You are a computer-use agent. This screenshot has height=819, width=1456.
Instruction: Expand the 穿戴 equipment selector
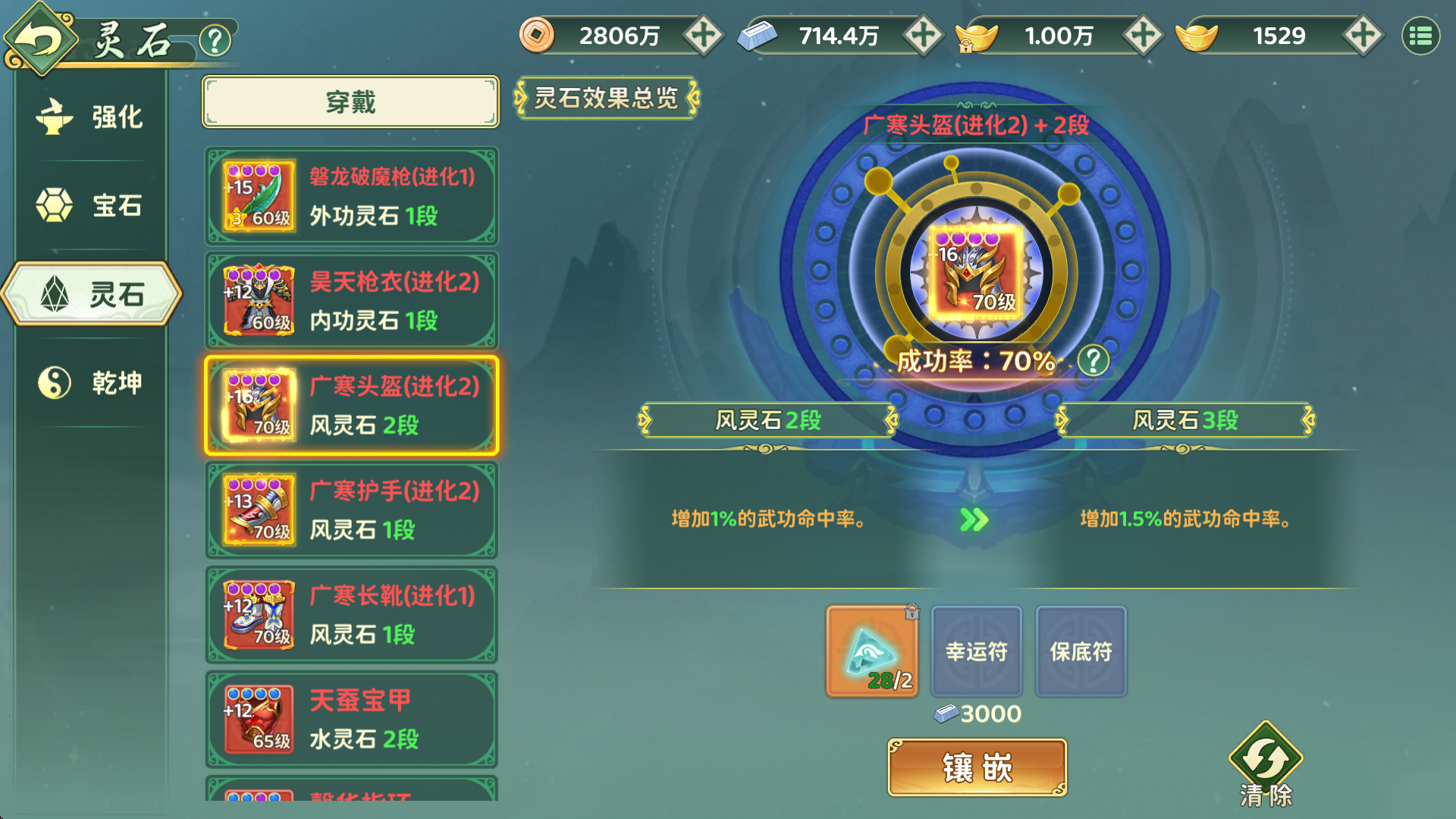point(350,102)
